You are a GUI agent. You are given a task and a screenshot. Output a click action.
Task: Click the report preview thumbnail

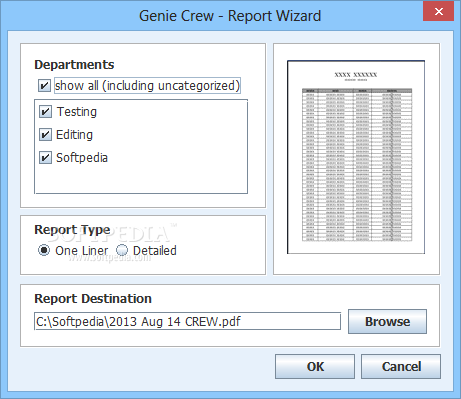pyautogui.click(x=356, y=157)
